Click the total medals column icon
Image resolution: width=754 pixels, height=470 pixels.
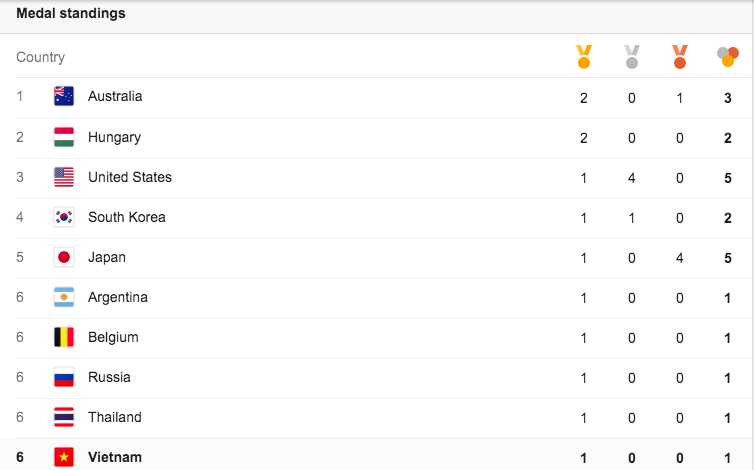pos(728,57)
